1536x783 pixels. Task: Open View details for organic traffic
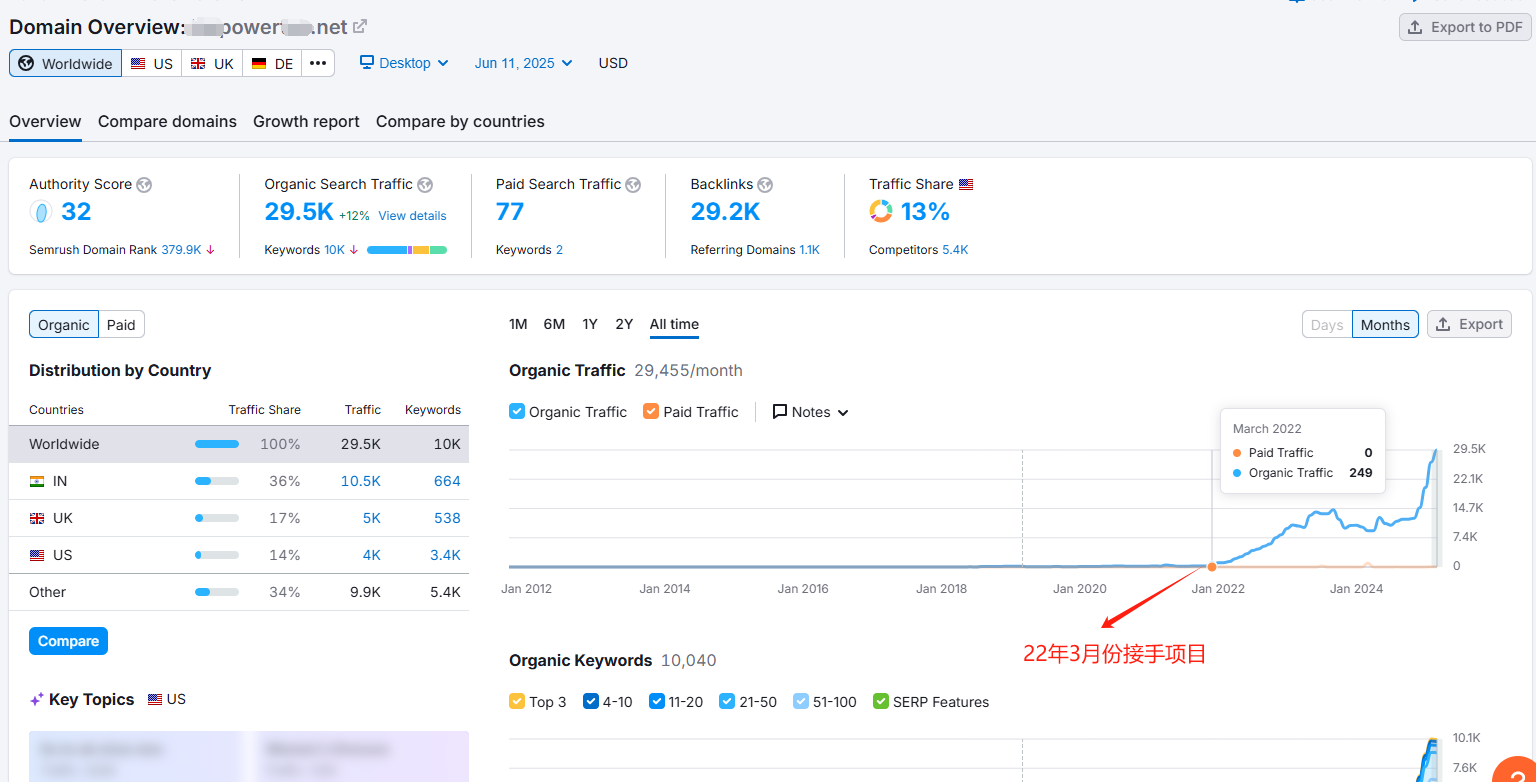[x=412, y=216]
